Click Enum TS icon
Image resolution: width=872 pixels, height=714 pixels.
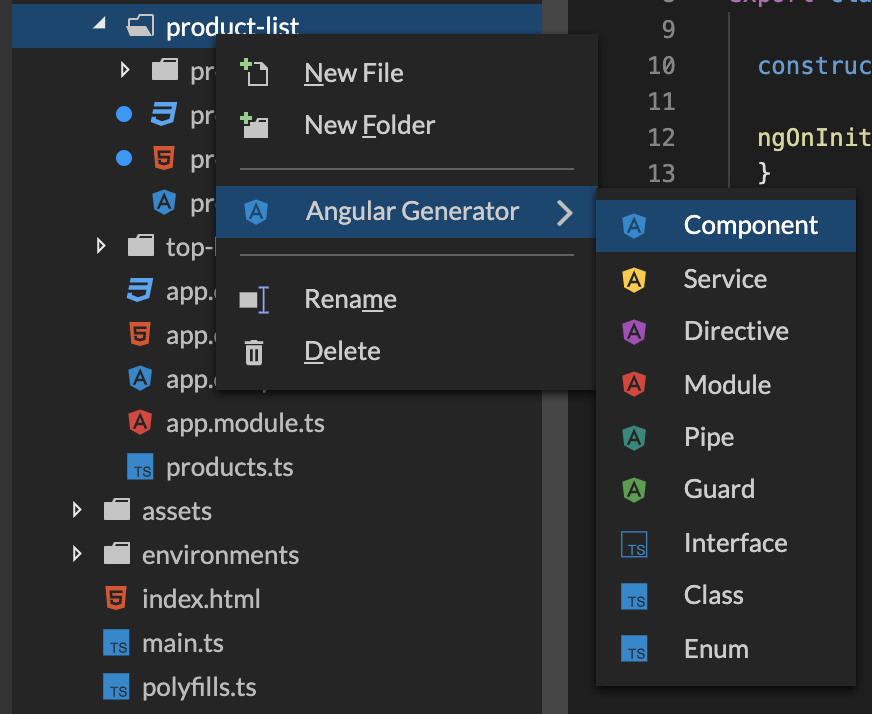(x=634, y=648)
